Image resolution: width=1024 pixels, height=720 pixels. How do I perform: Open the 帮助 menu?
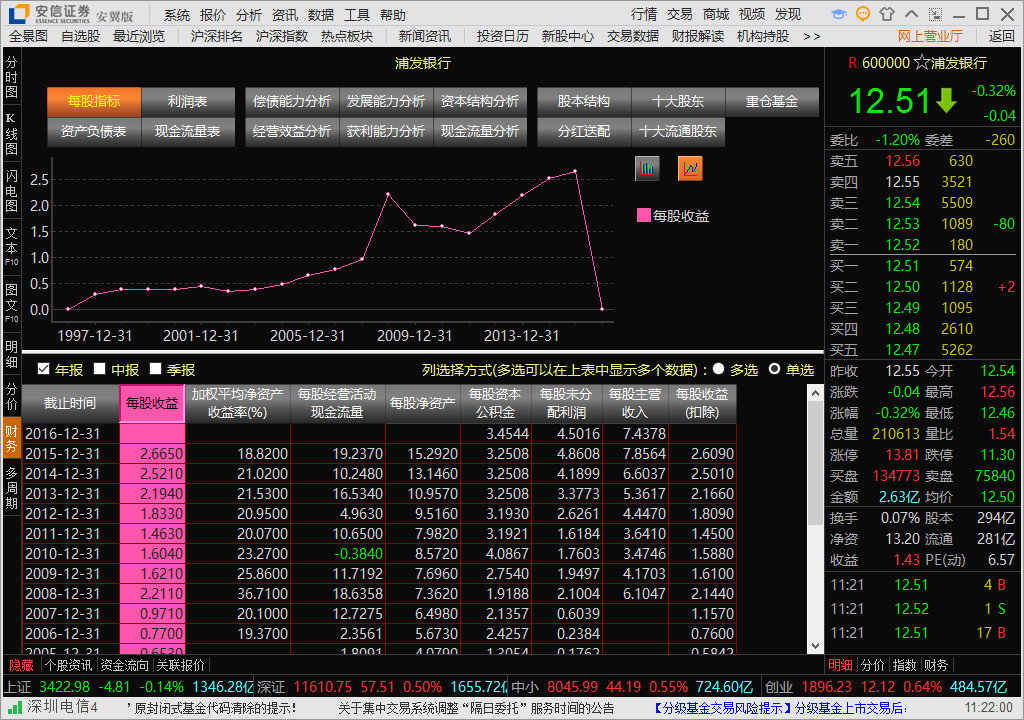point(392,15)
